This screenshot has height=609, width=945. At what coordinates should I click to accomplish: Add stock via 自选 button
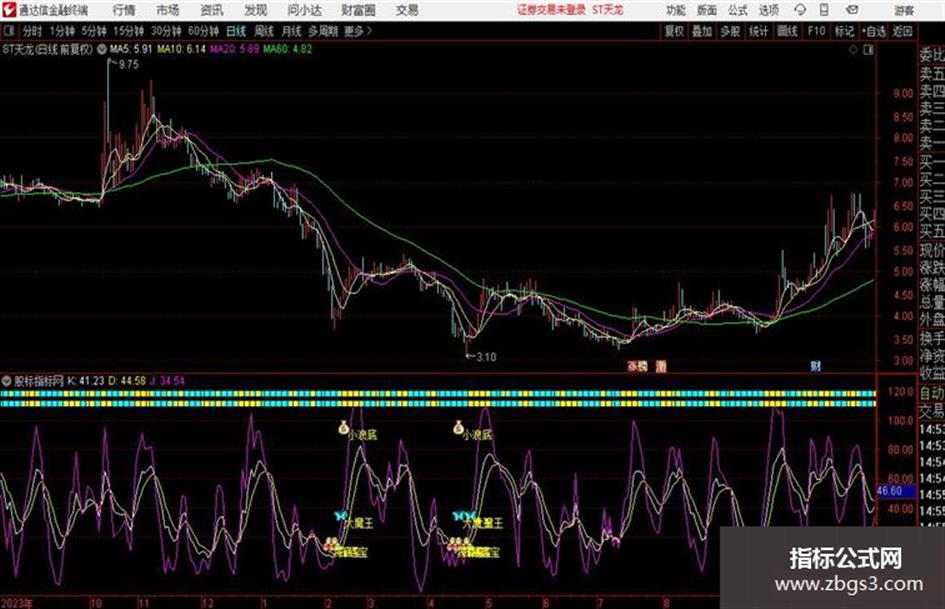click(x=873, y=31)
